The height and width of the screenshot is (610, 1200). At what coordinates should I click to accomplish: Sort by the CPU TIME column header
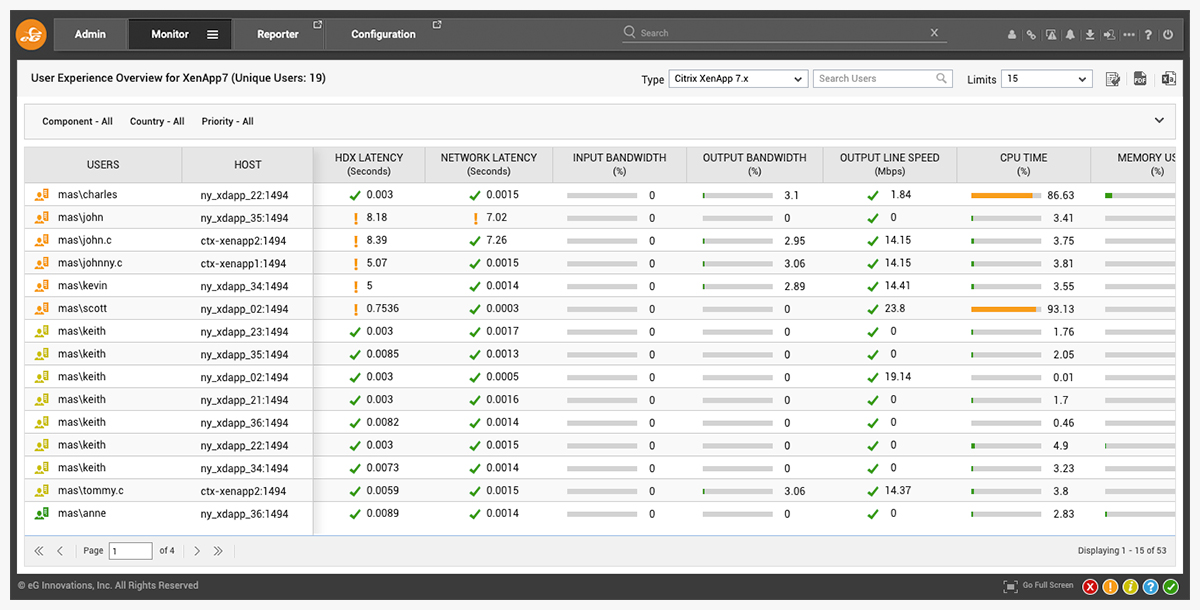tap(1024, 164)
